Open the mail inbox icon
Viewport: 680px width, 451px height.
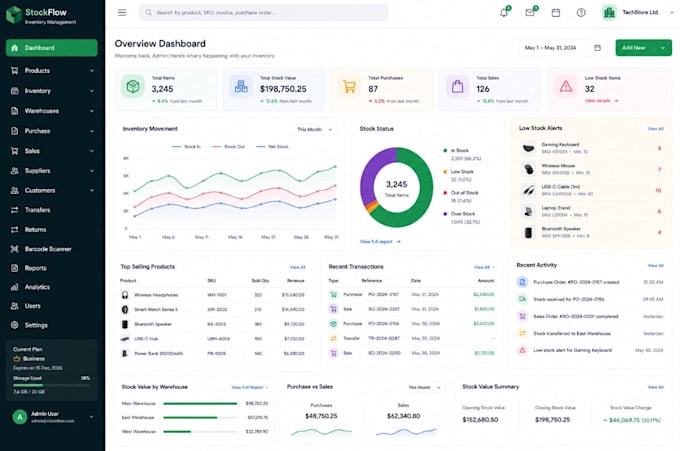pos(530,13)
